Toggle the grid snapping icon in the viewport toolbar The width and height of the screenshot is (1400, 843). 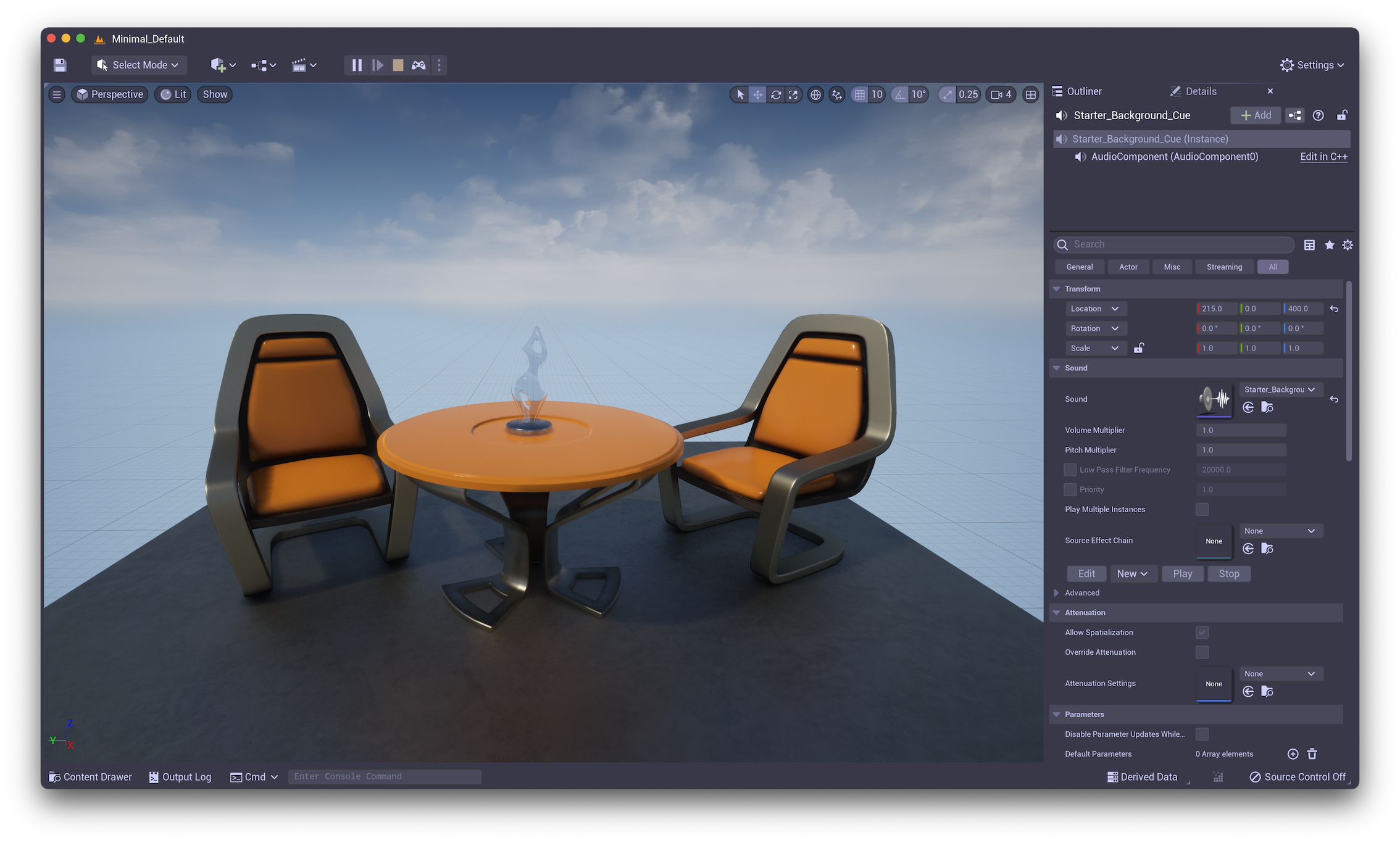coord(859,94)
